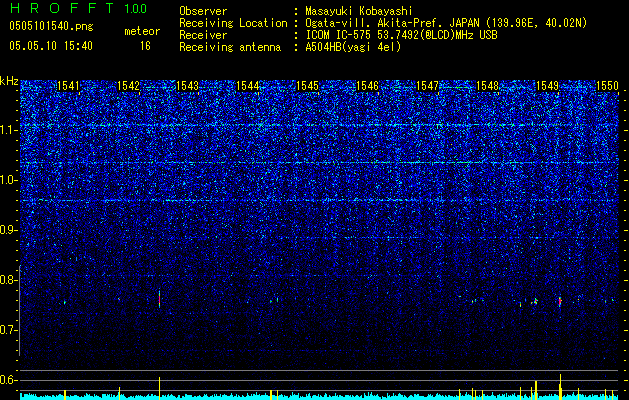Click the meteor count value 16

point(145,46)
